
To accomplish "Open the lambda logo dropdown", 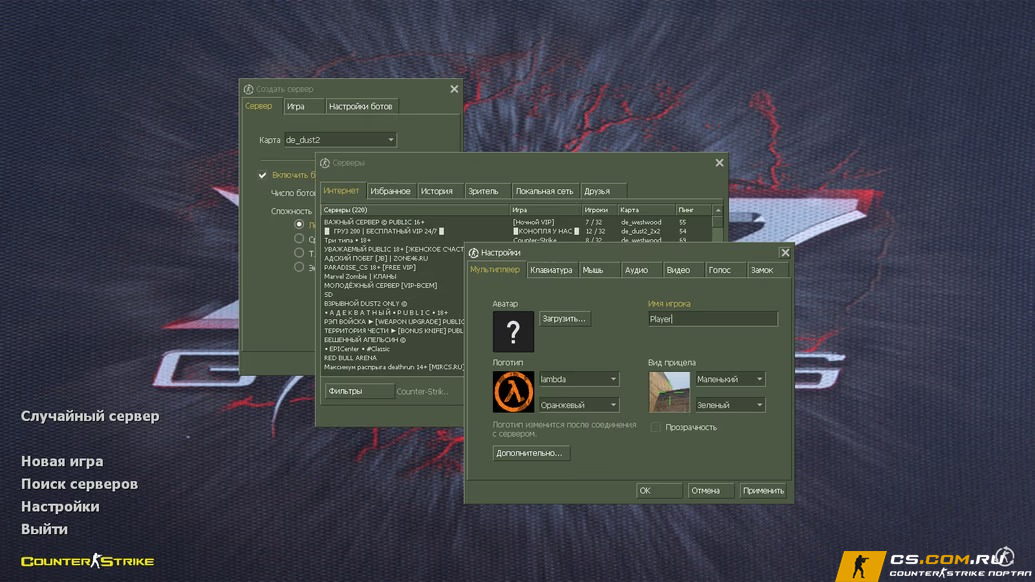I will (578, 379).
